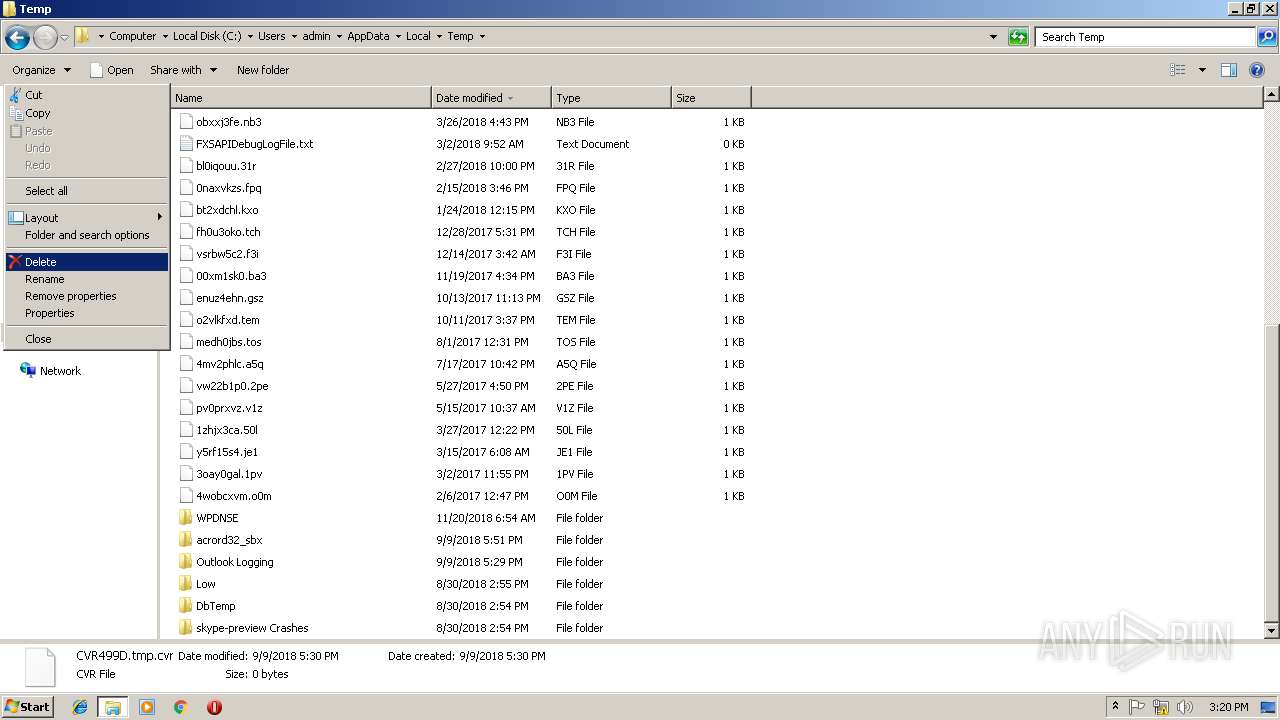Screen dimensions: 1280x720
Task: Sort by Size column header
Action: click(x=711, y=98)
